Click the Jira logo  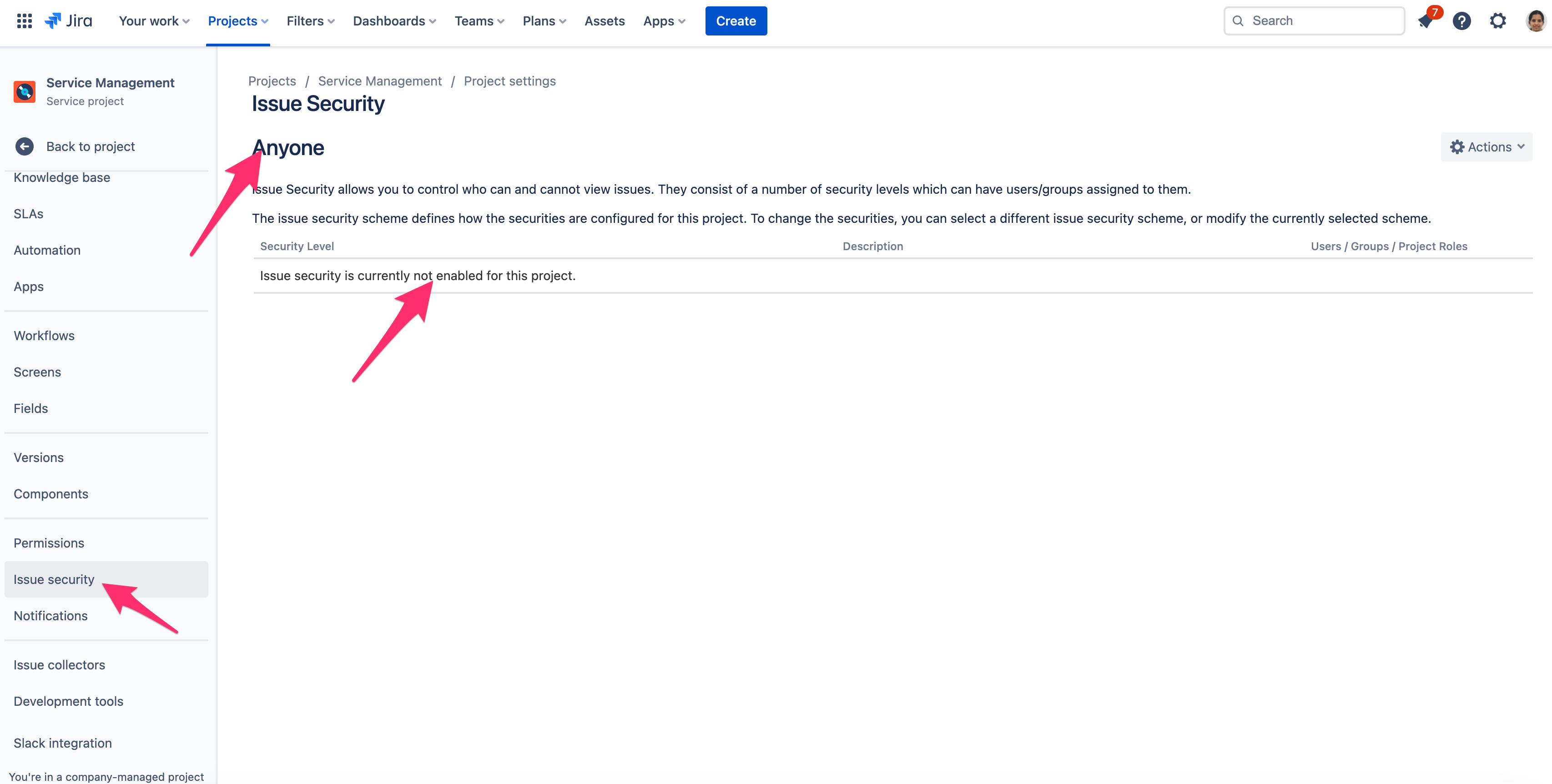[x=69, y=21]
